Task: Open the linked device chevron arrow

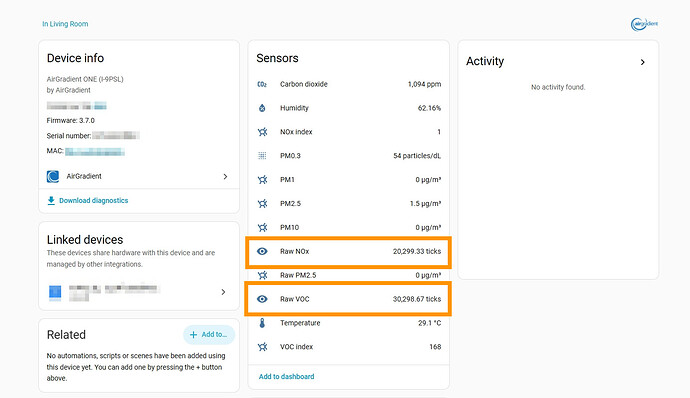Action: 224,292
